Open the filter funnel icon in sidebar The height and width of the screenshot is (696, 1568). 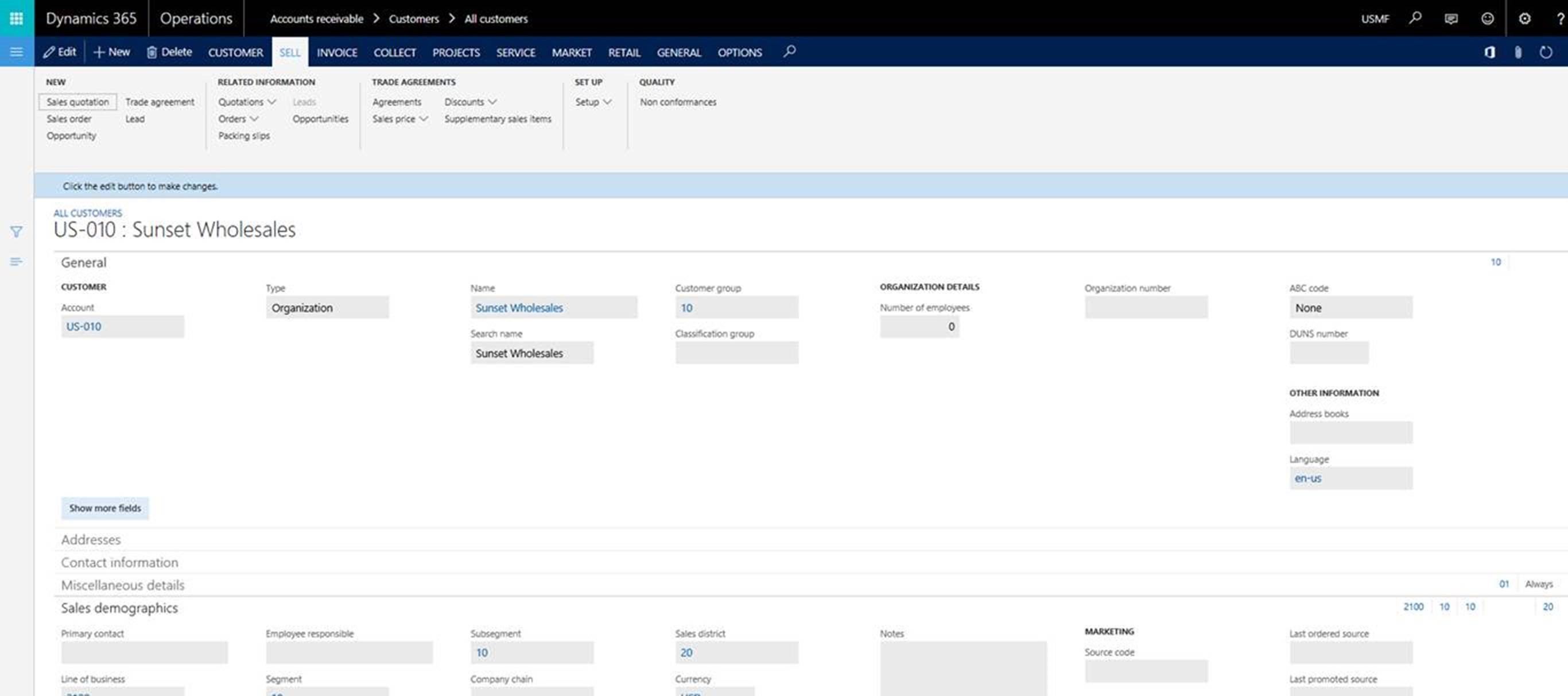(17, 232)
